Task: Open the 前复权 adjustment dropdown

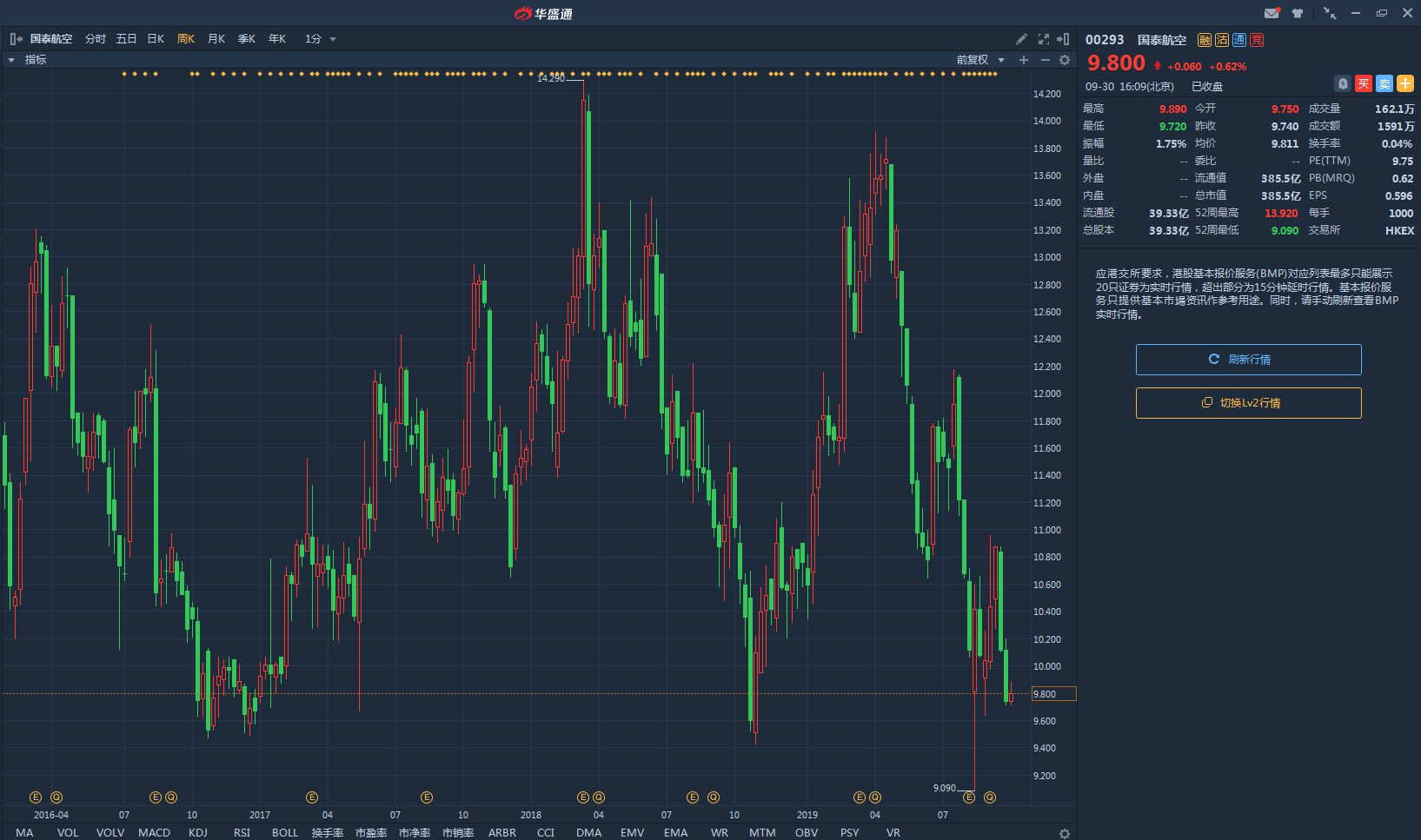Action: (979, 60)
